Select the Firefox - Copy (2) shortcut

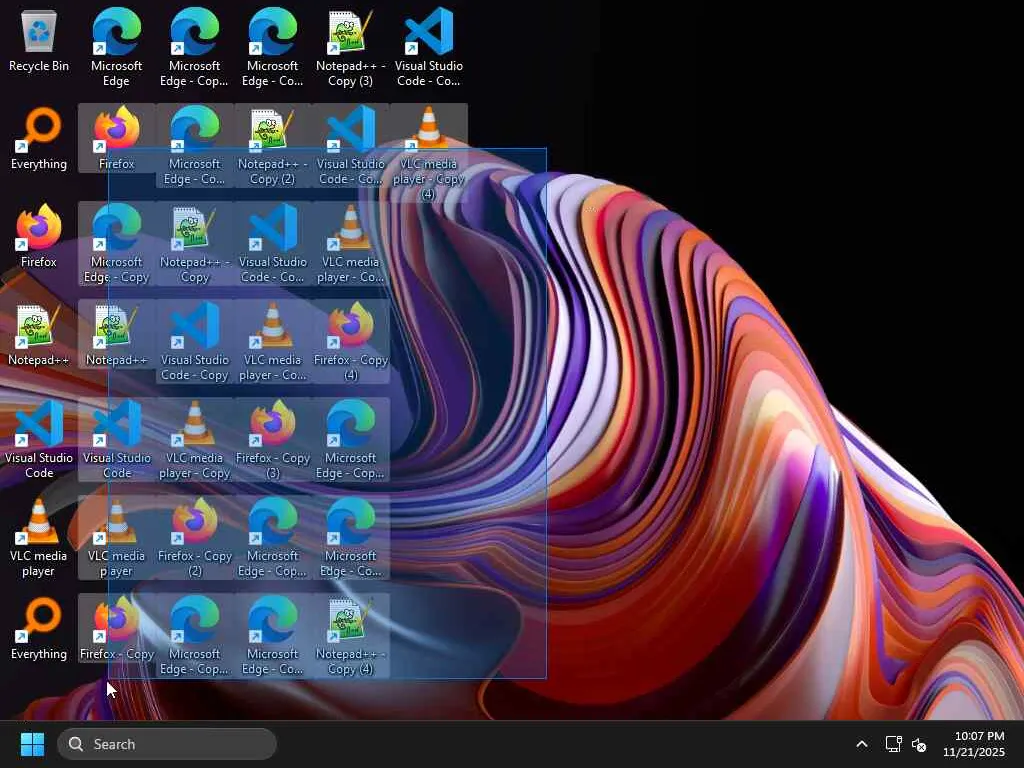point(195,537)
